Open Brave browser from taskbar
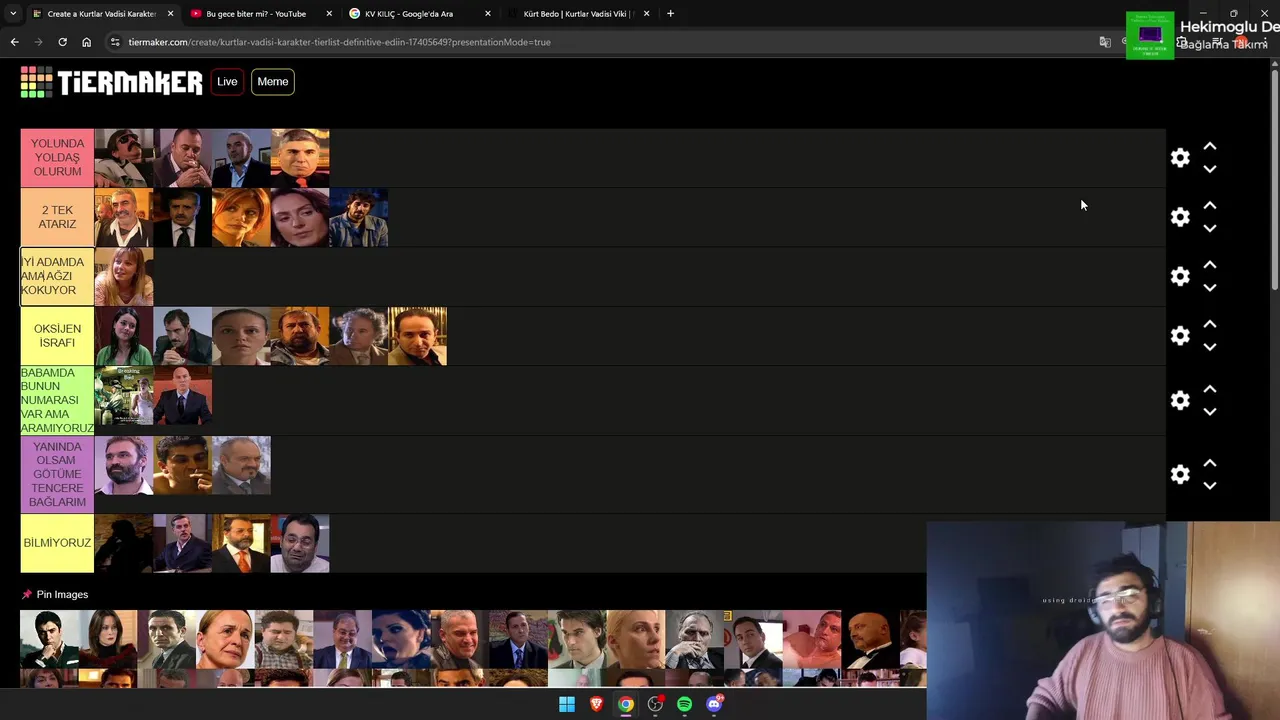Screen dimensions: 1280x720 [596, 704]
